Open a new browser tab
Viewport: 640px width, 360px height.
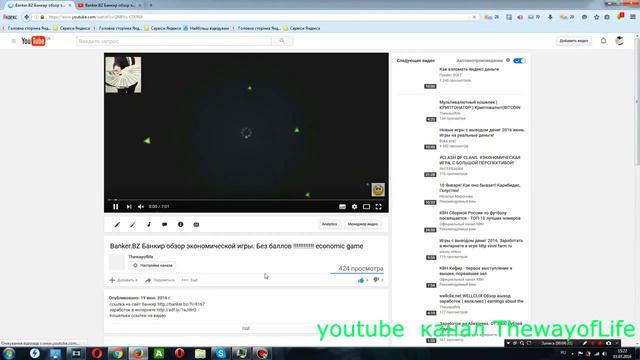pos(151,5)
